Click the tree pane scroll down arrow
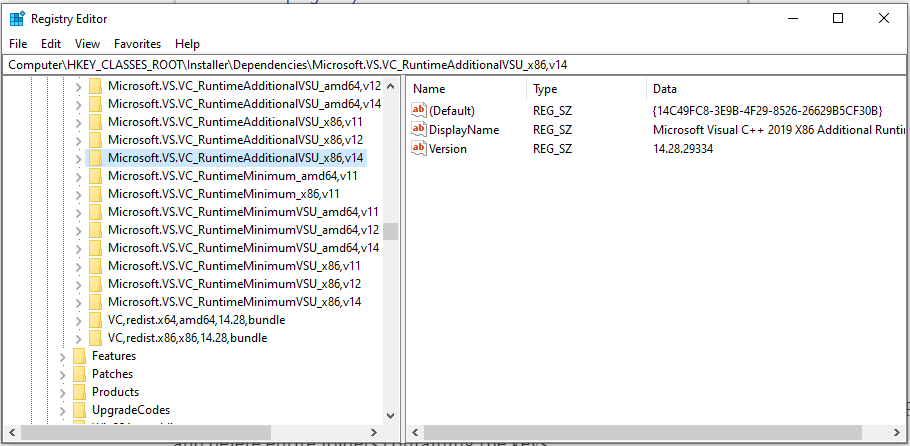Viewport: 910px width, 446px height. pyautogui.click(x=390, y=415)
